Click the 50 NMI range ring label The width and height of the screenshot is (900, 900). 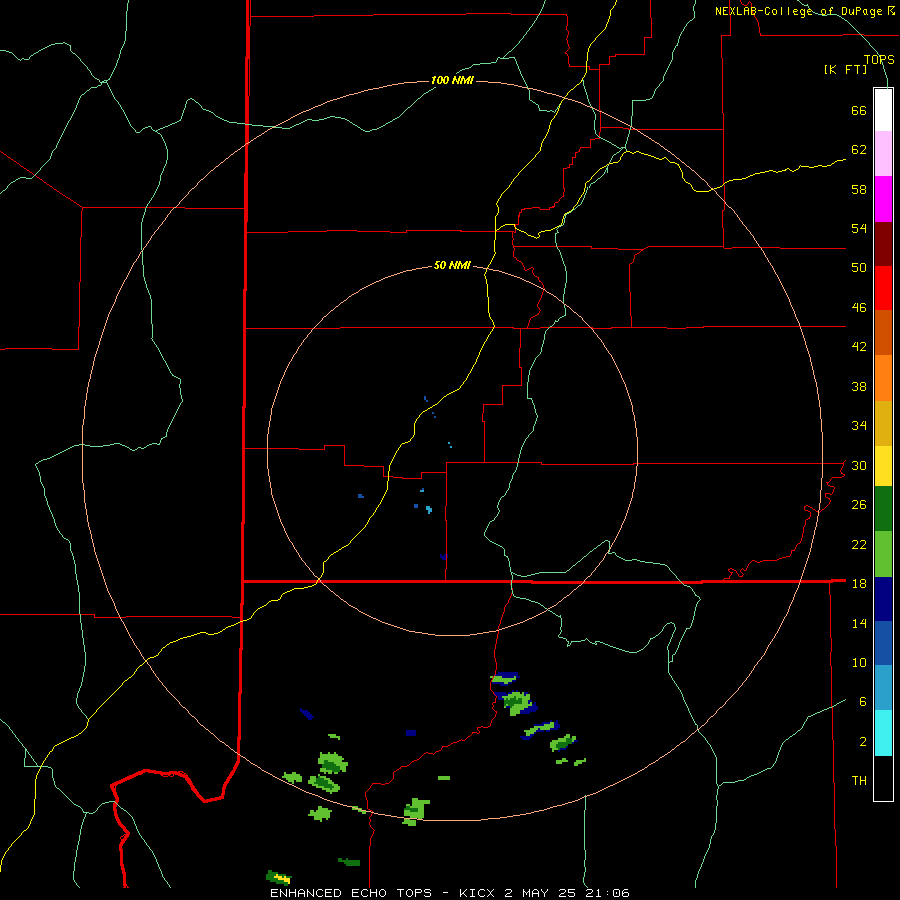tap(452, 265)
